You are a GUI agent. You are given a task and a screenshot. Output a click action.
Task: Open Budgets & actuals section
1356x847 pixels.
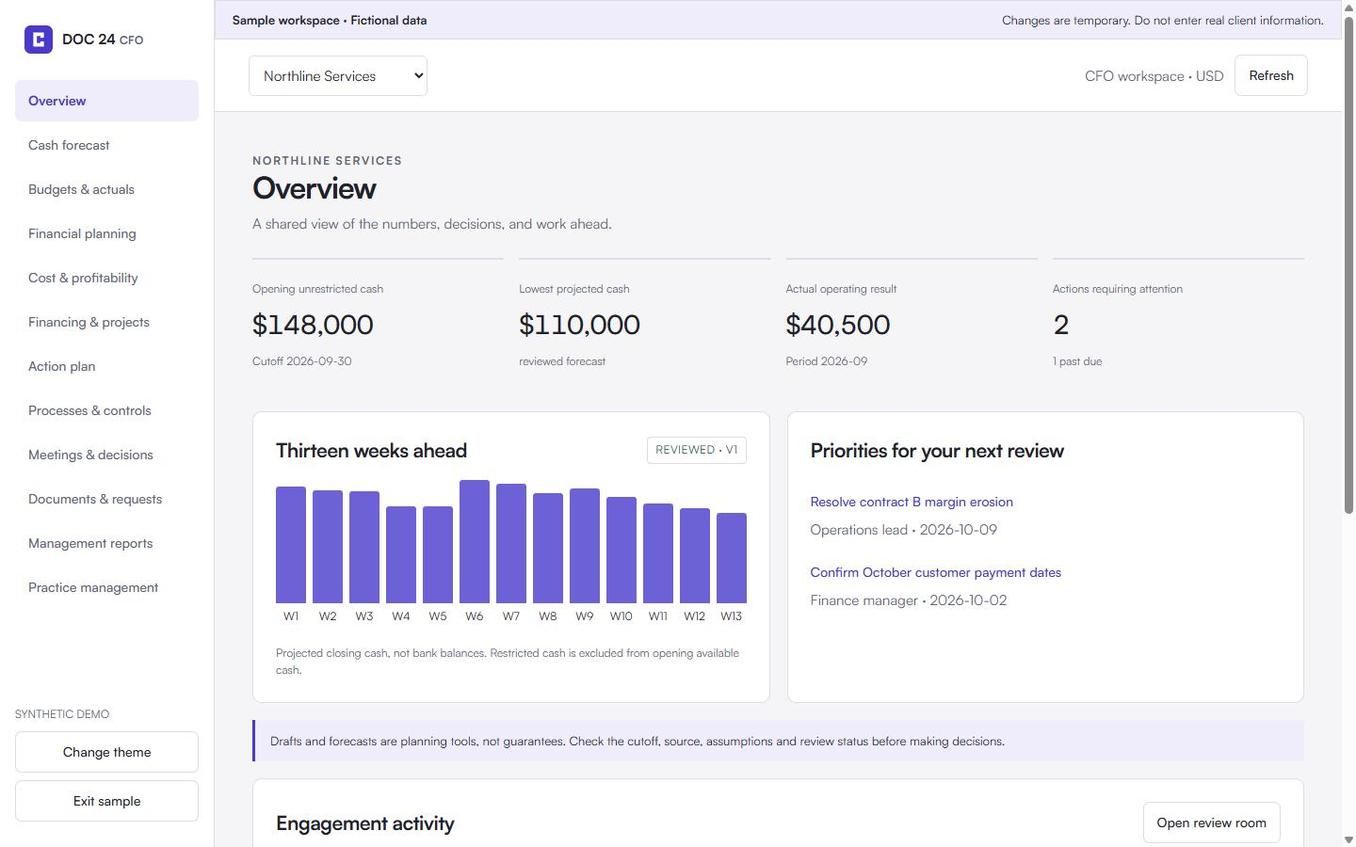click(107, 189)
